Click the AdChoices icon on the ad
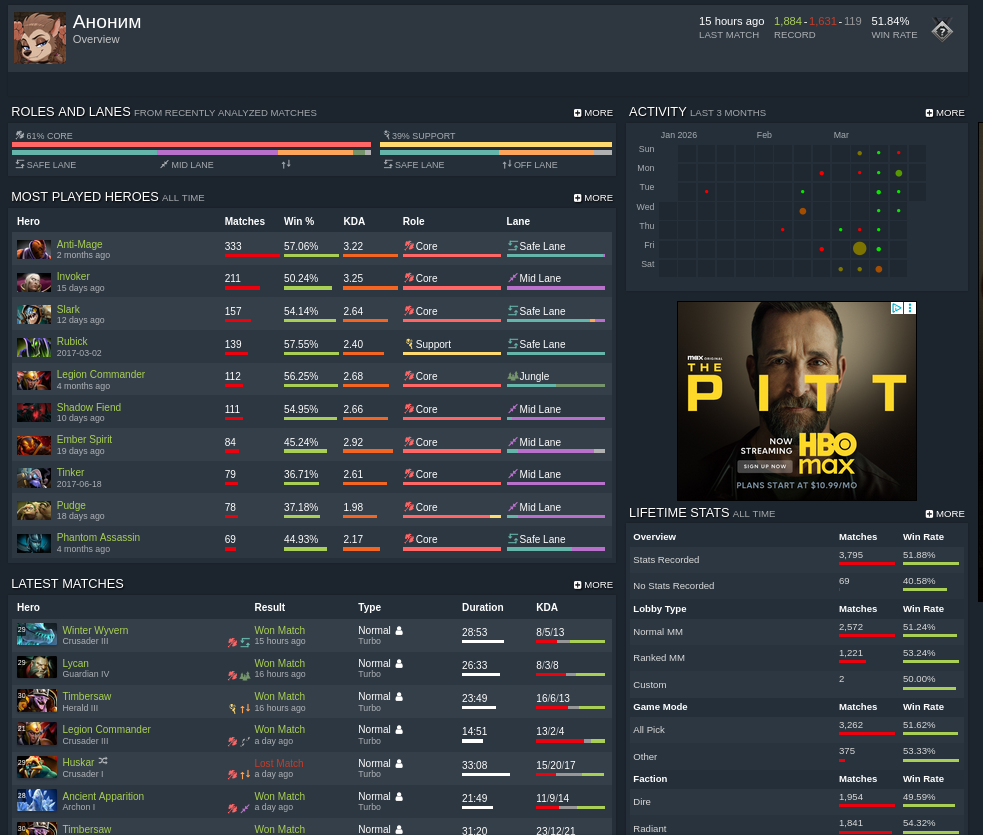 (897, 308)
